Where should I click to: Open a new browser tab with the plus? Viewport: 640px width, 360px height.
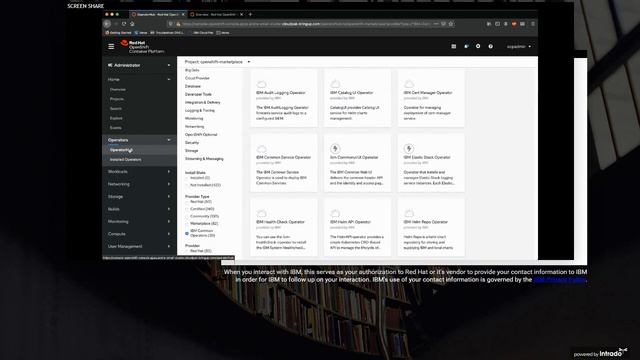tap(250, 14)
